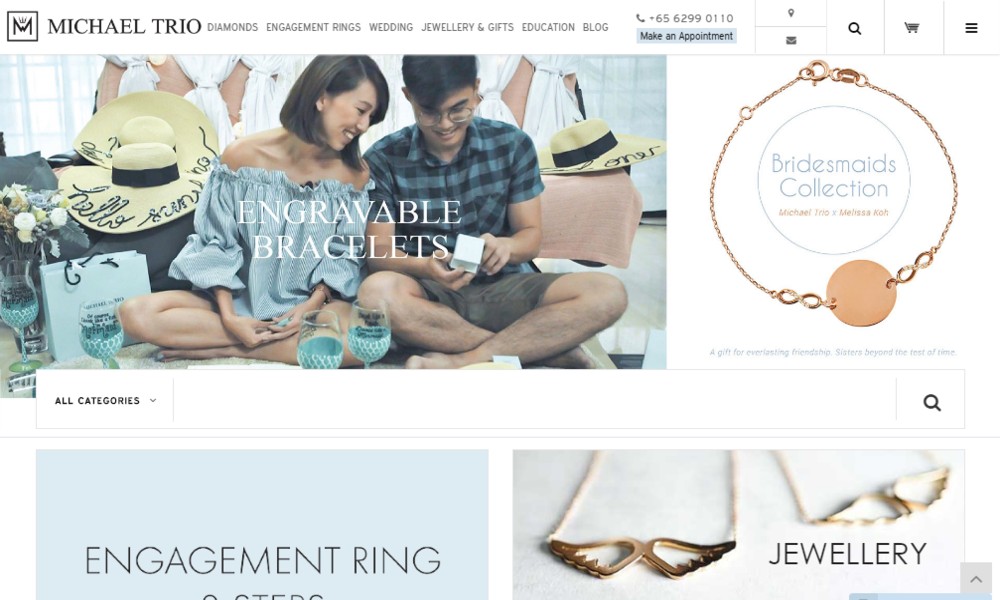Open the Bridesmaids Collection bracelet banner
This screenshot has height=600, width=1000.
[x=833, y=212]
